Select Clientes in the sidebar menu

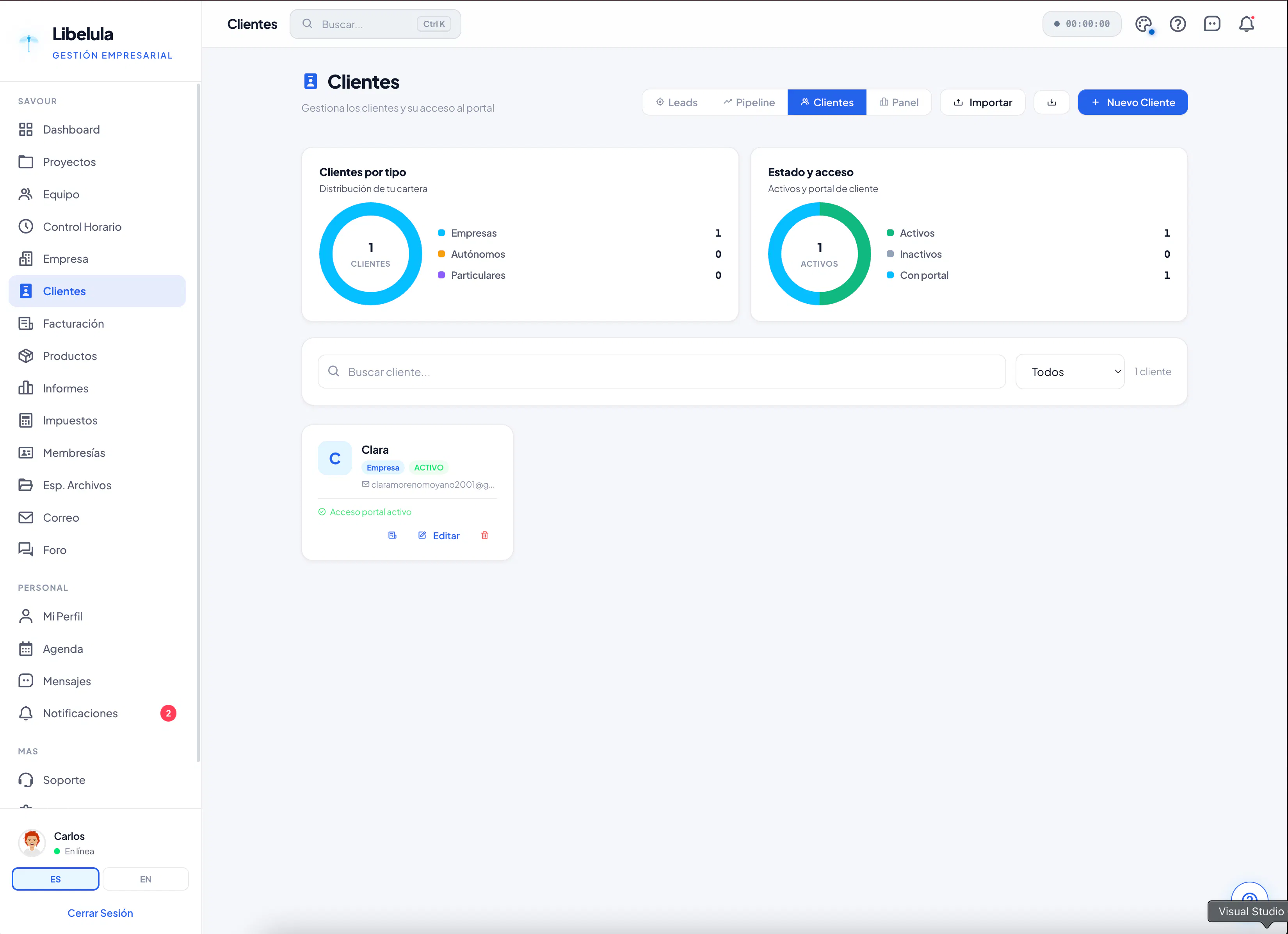(97, 291)
